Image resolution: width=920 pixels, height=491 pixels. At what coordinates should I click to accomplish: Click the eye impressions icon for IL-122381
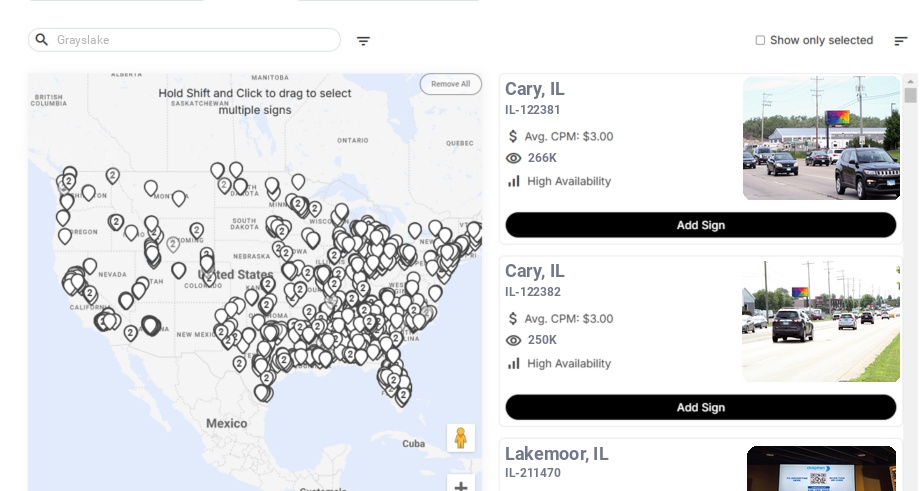513,158
